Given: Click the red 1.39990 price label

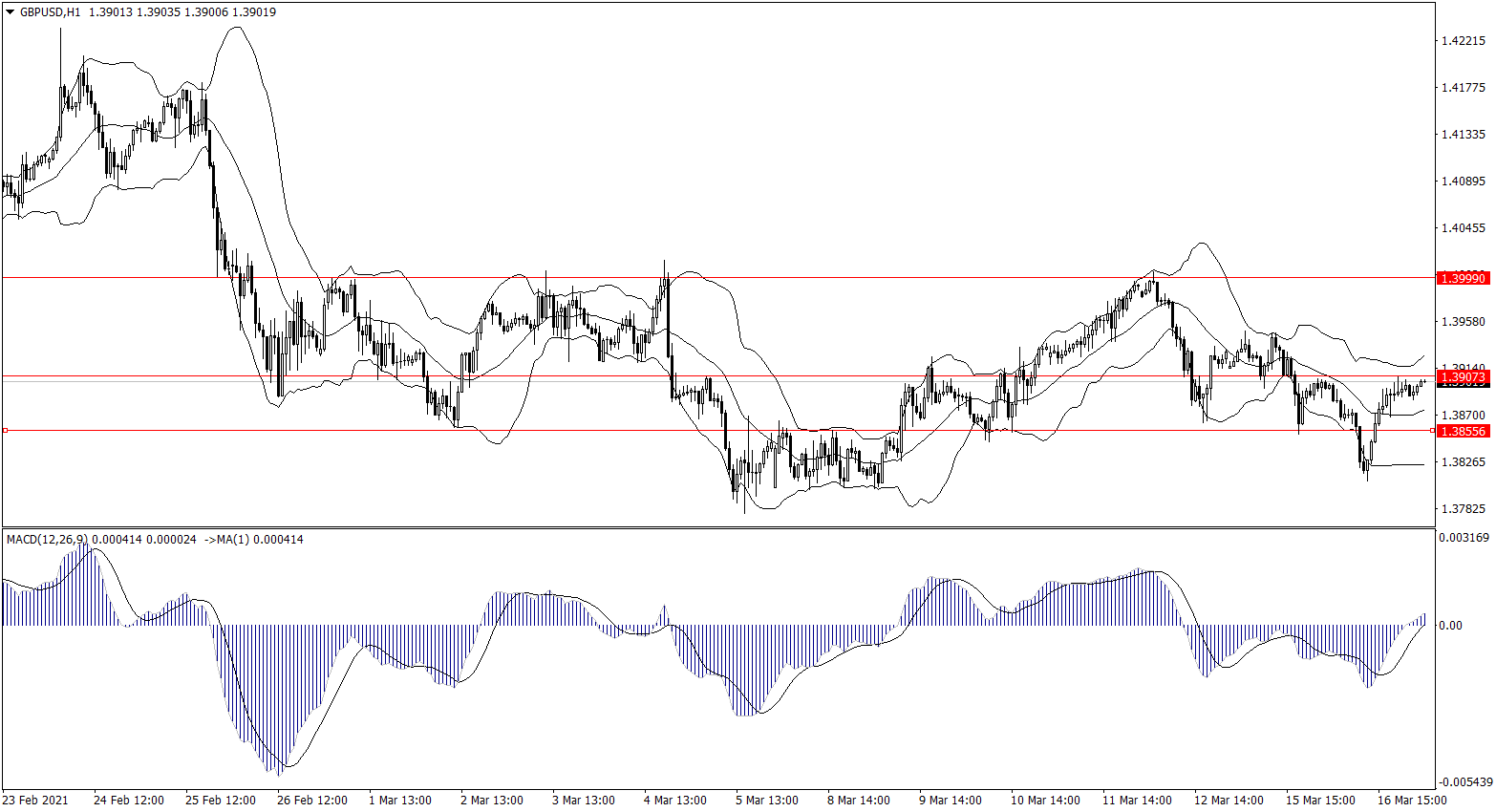Looking at the screenshot, I should [x=1463, y=278].
